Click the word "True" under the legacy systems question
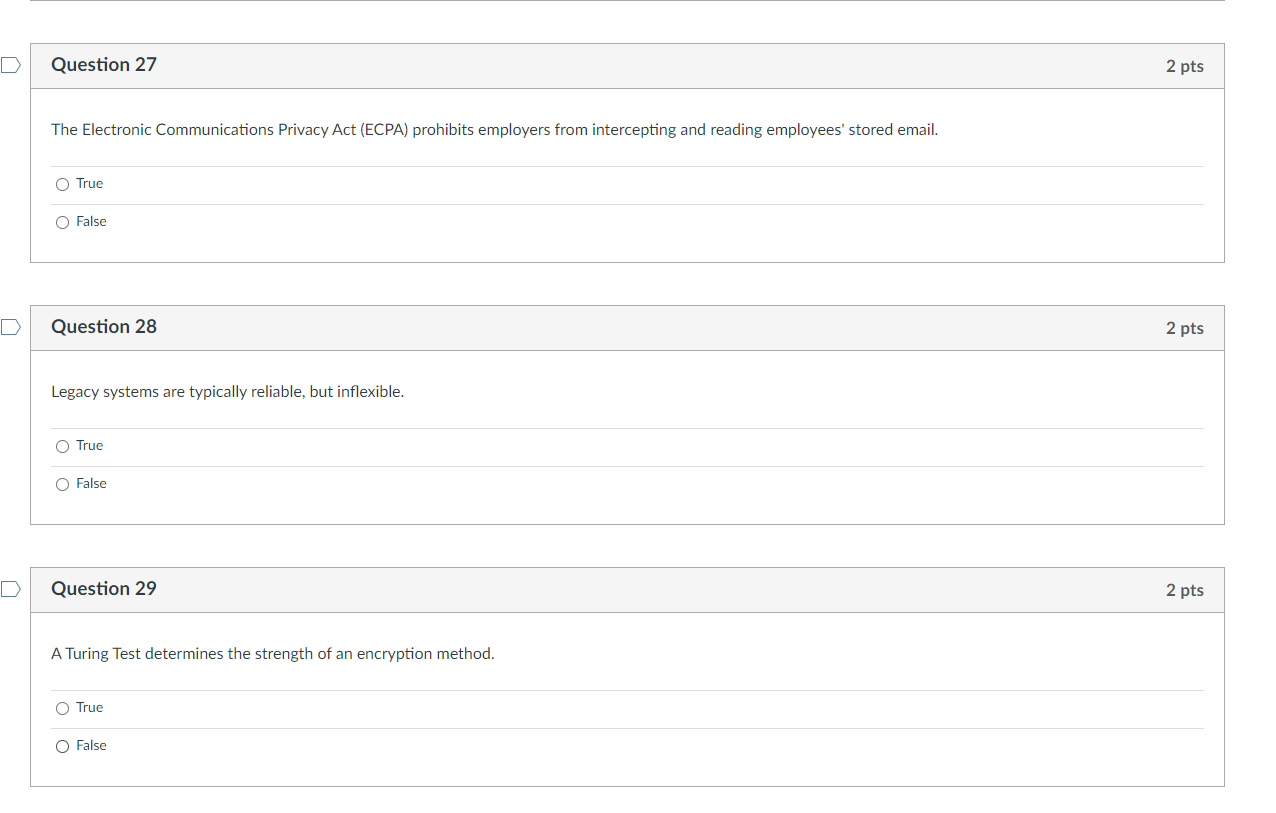Screen dimensions: 1276x813 point(89,446)
